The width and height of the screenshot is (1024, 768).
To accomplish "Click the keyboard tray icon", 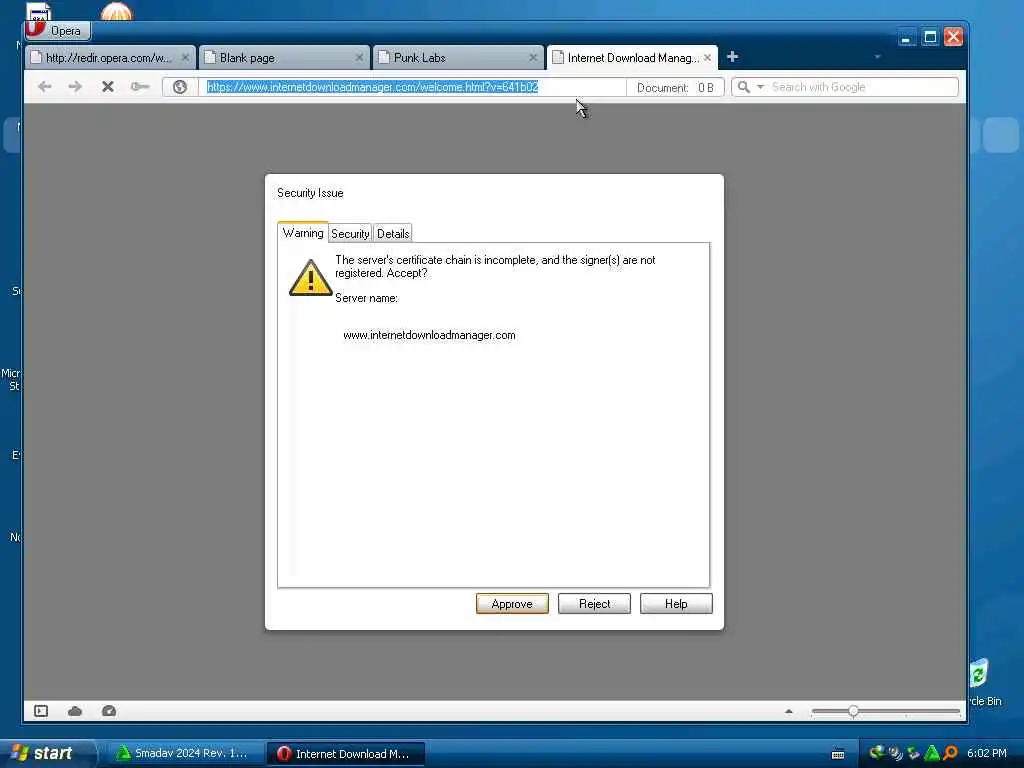I will (838, 754).
